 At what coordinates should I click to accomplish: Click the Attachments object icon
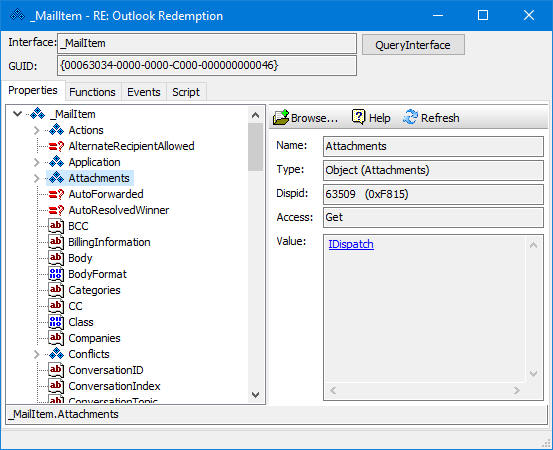point(56,178)
